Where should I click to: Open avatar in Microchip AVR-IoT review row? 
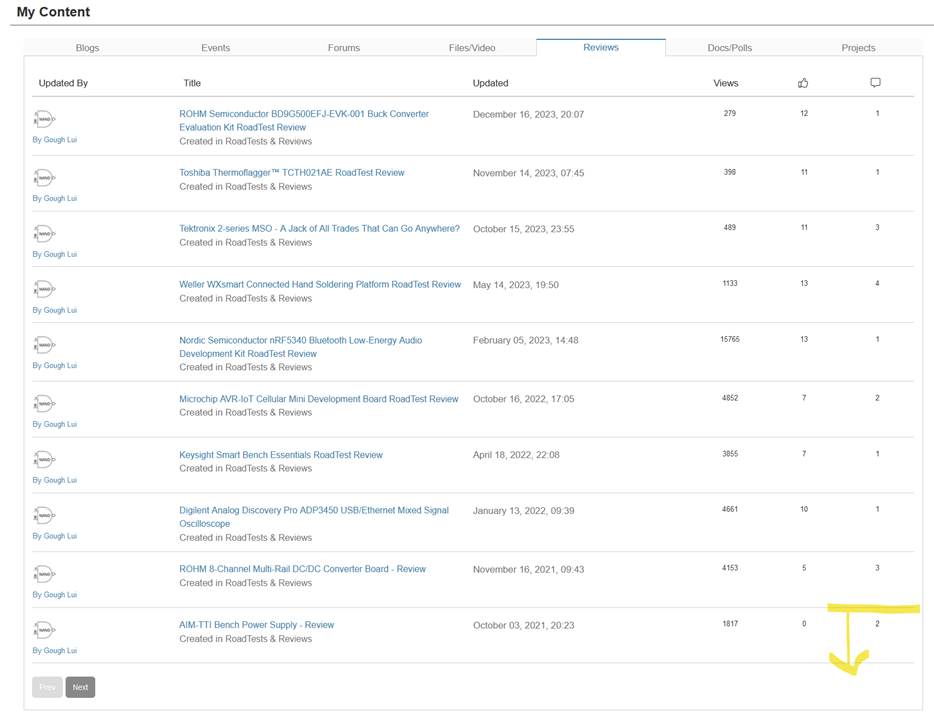44,403
